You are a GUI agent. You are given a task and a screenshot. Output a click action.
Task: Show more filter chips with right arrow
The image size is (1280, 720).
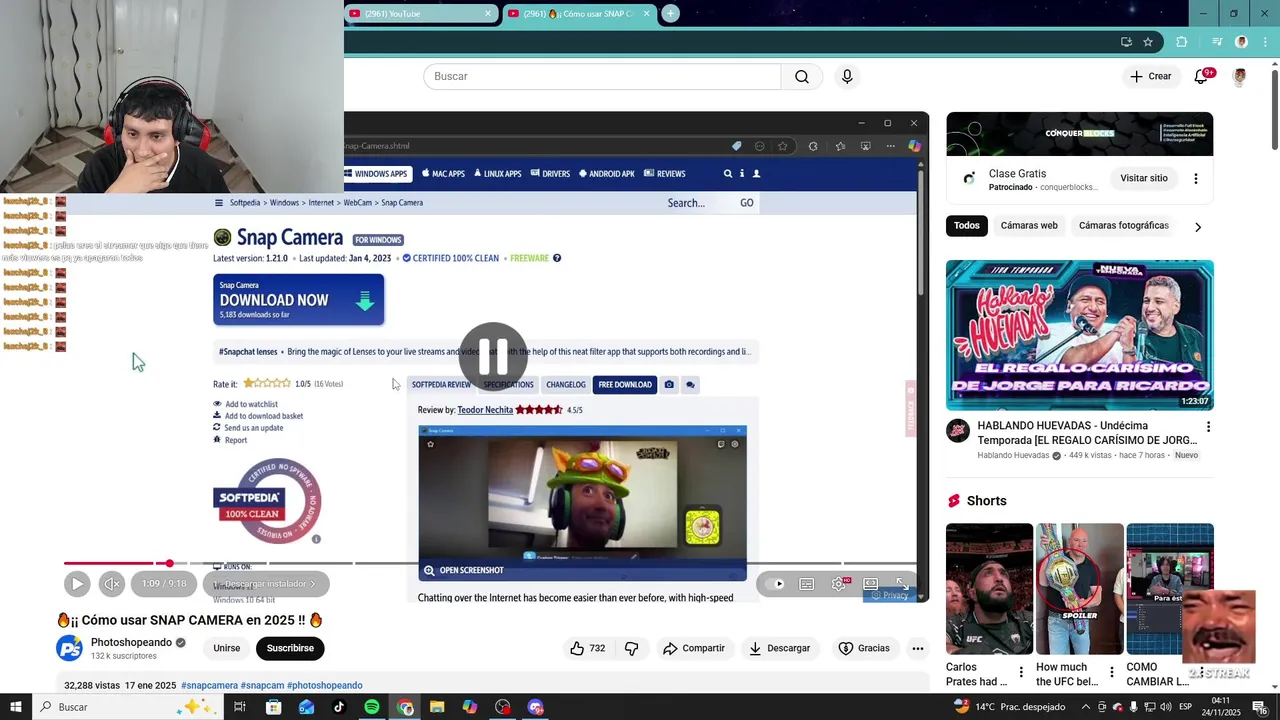1198,227
